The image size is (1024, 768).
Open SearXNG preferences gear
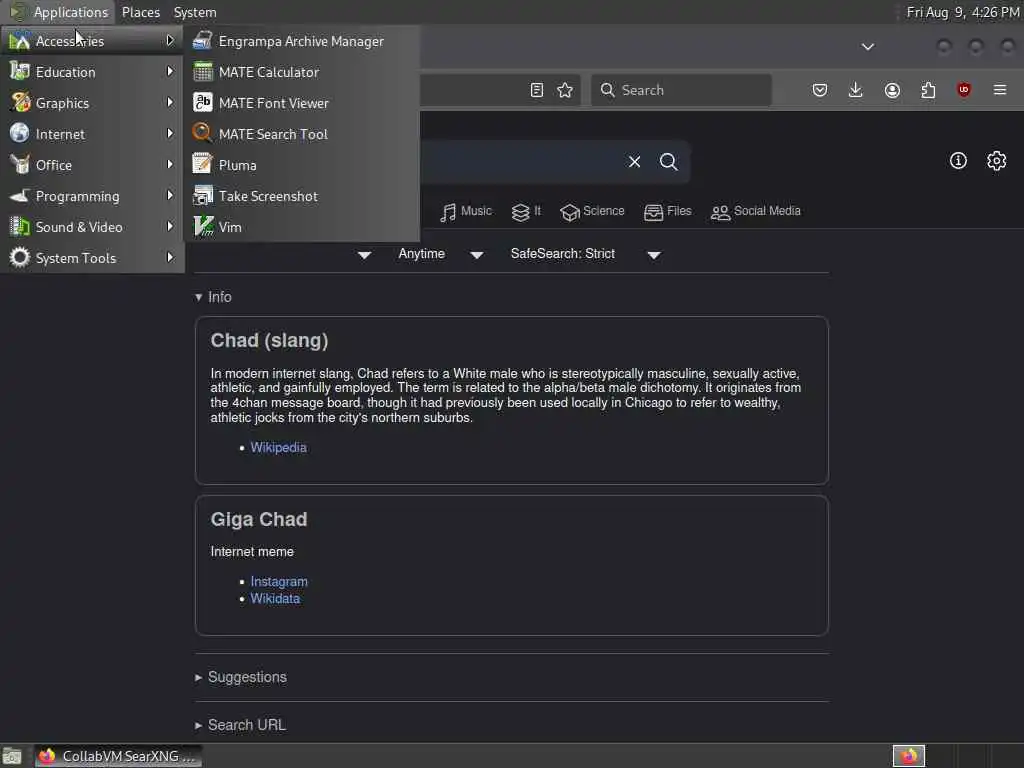coord(997,161)
